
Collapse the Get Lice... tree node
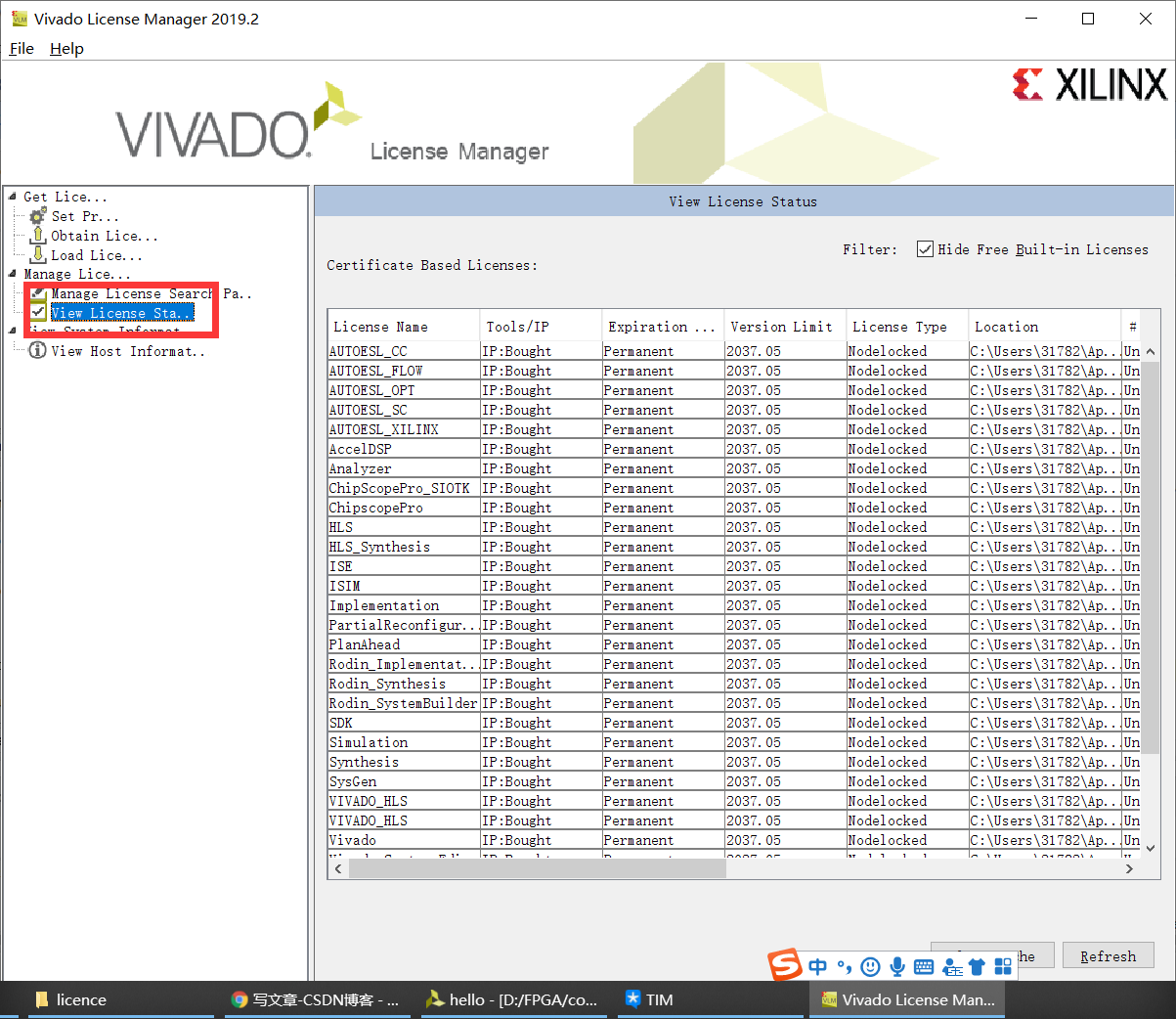click(x=13, y=196)
